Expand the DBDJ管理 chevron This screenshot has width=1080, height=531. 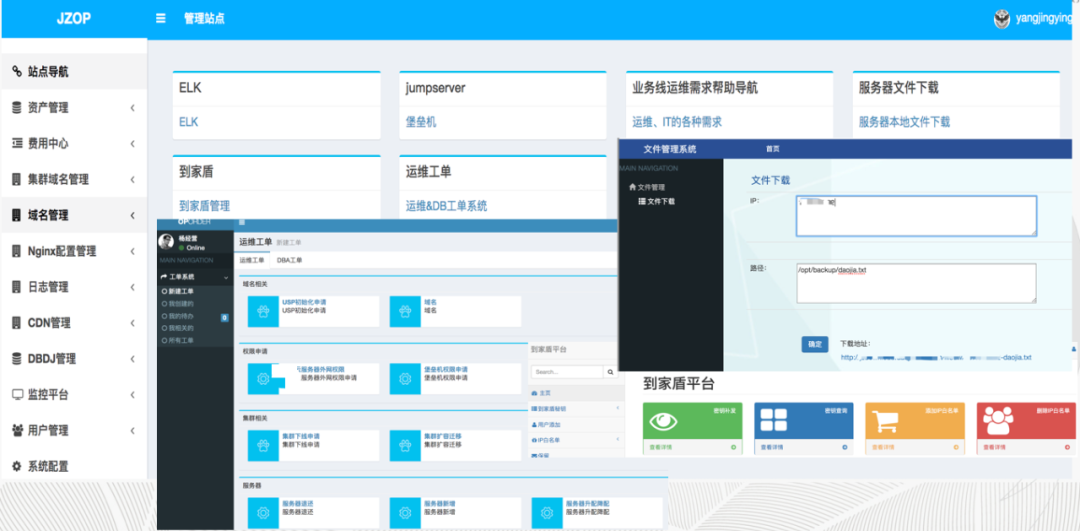132,359
